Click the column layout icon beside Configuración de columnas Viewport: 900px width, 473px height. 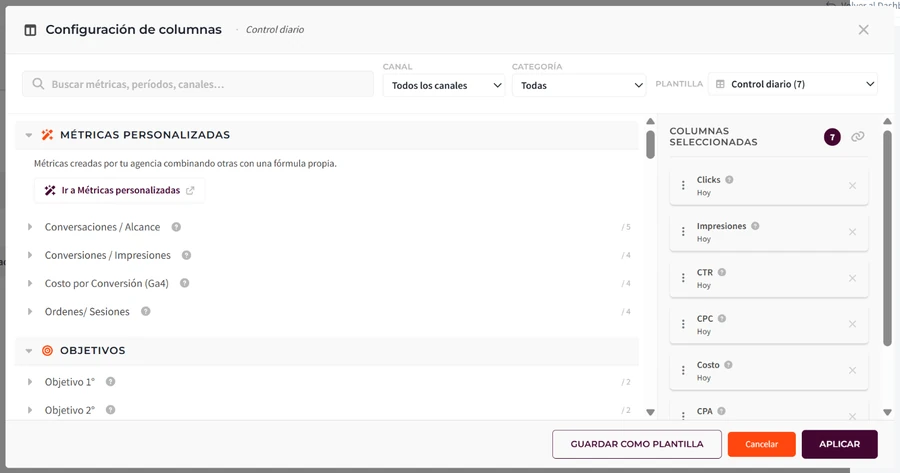click(30, 30)
